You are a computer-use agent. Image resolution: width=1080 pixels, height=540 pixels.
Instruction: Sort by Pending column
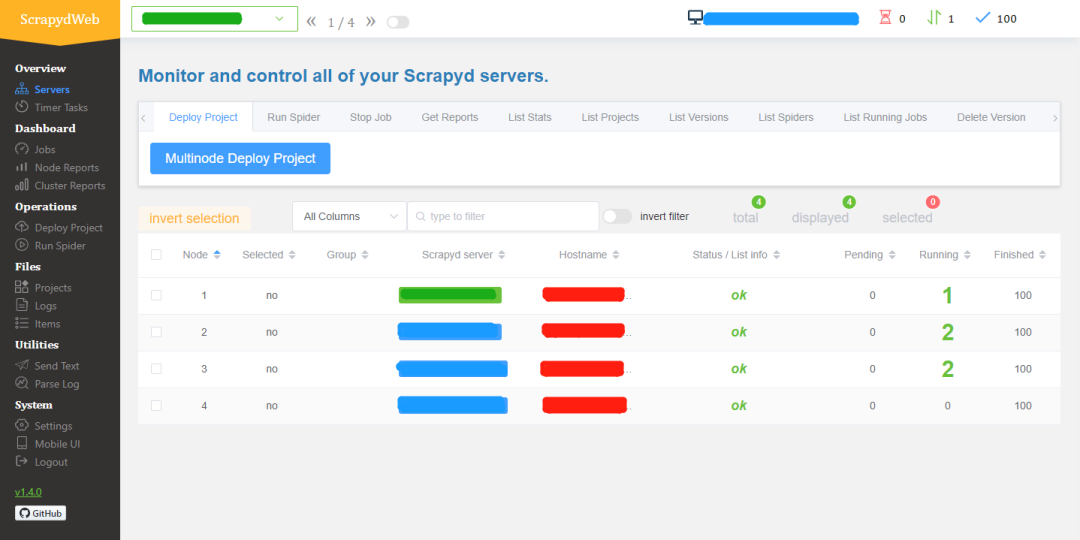point(870,255)
